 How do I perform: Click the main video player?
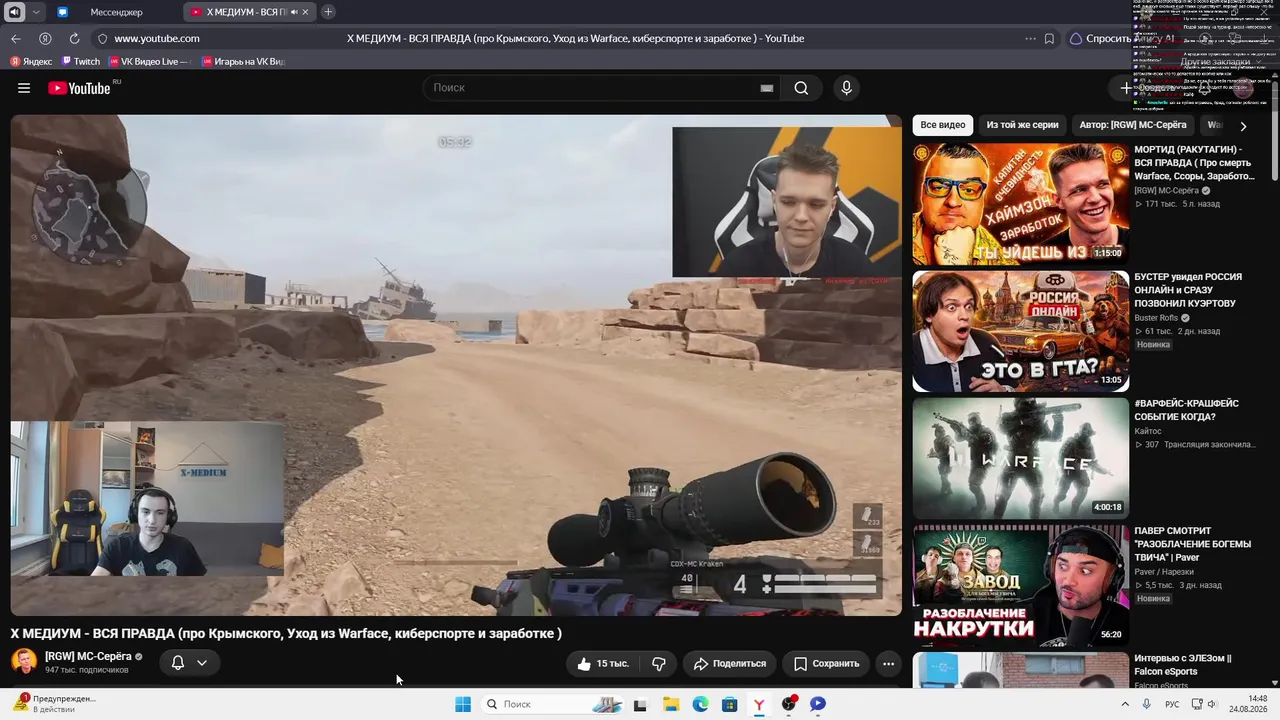click(x=456, y=365)
